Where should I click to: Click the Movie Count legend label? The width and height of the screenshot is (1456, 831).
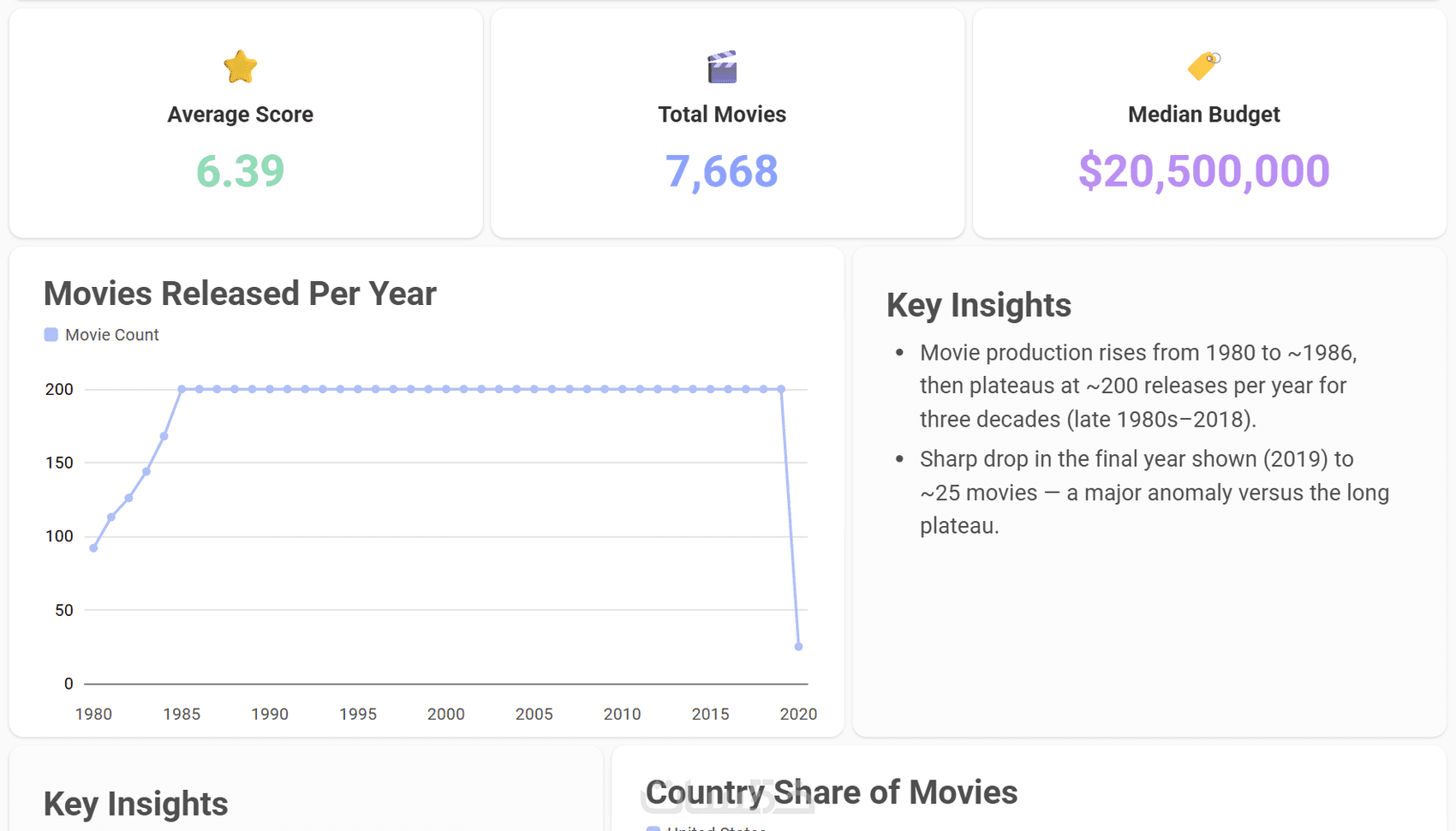pos(112,335)
